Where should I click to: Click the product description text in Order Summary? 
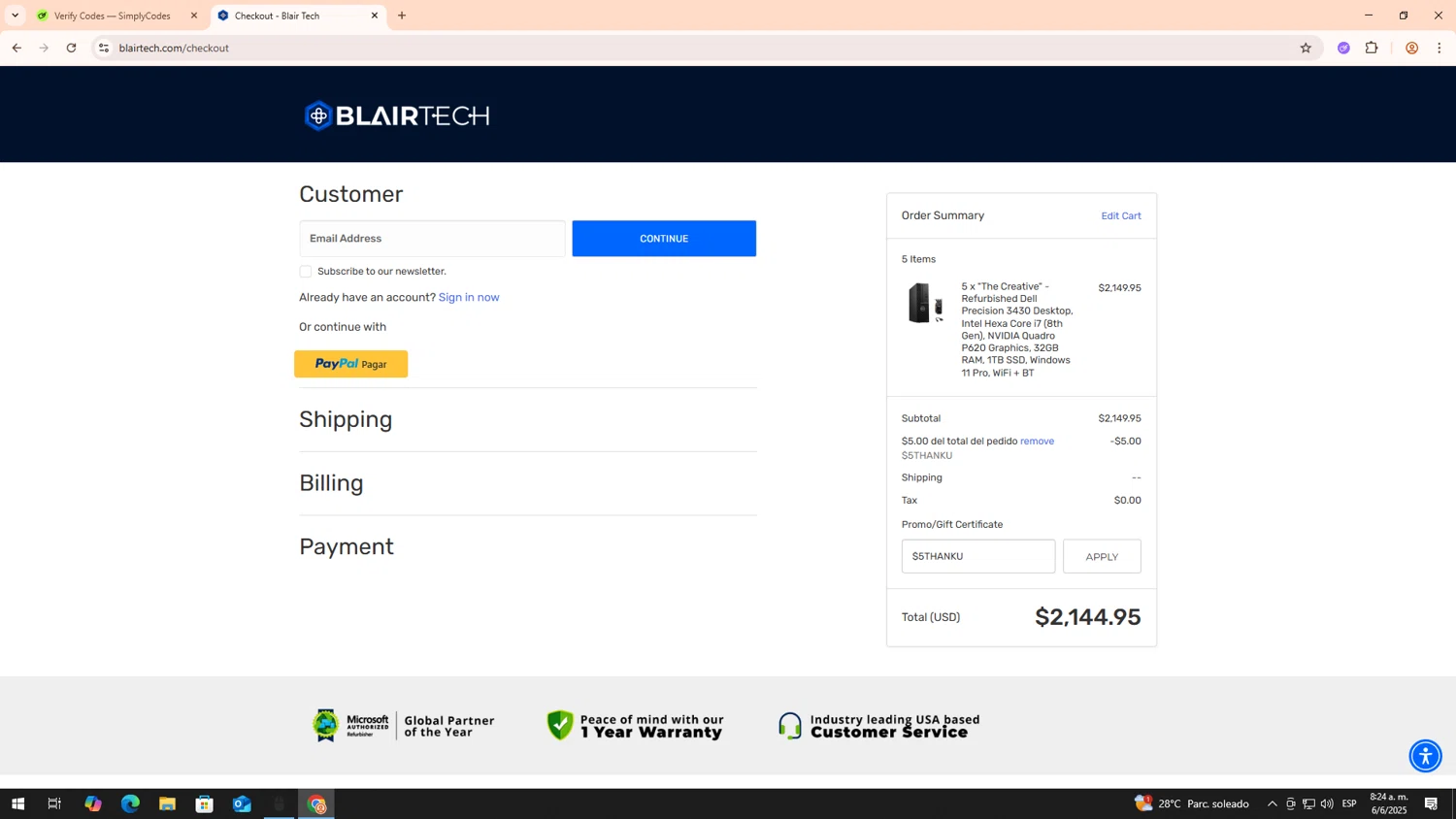coord(1017,330)
